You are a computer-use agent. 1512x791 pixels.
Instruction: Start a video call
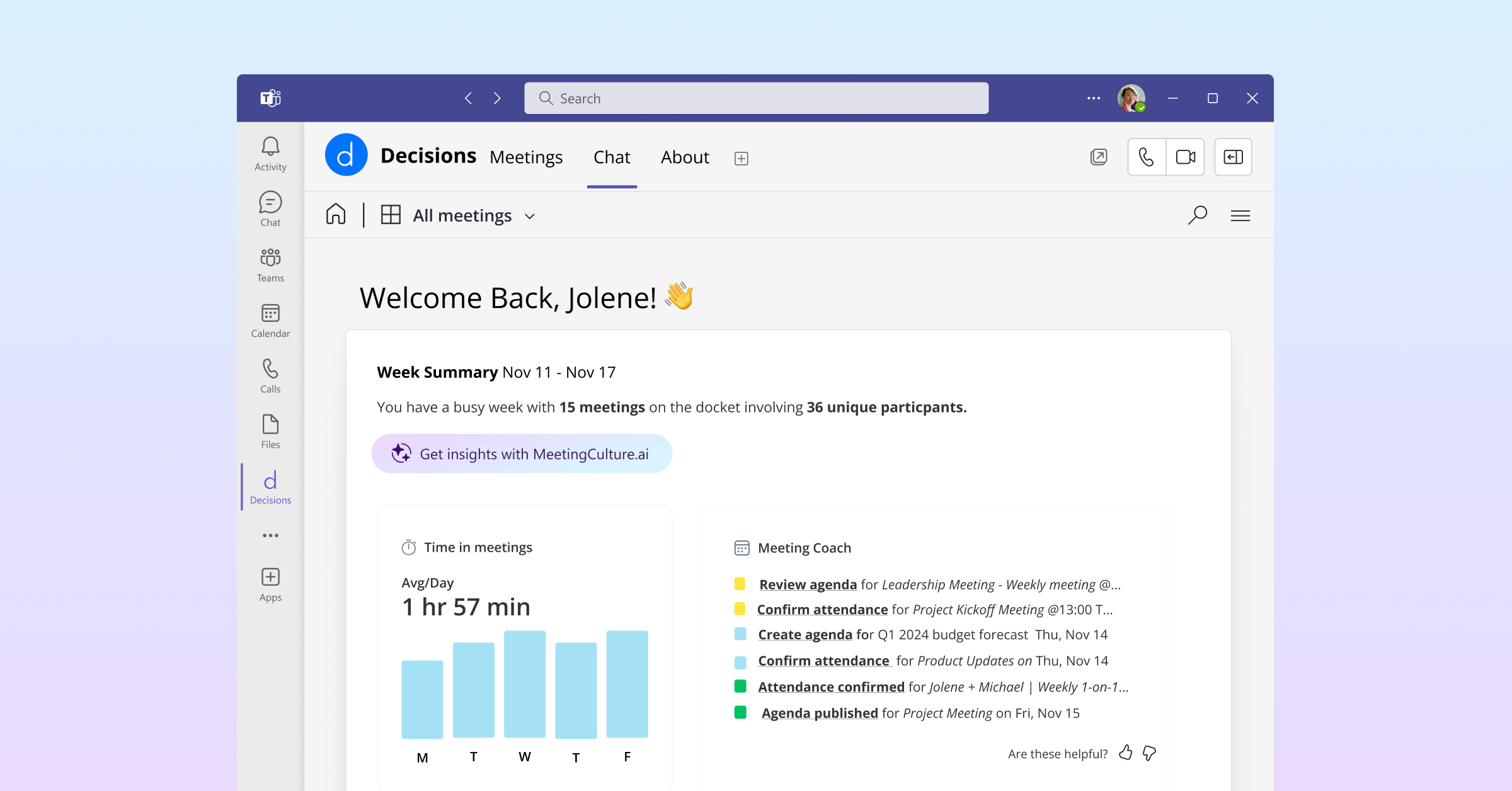coord(1186,157)
